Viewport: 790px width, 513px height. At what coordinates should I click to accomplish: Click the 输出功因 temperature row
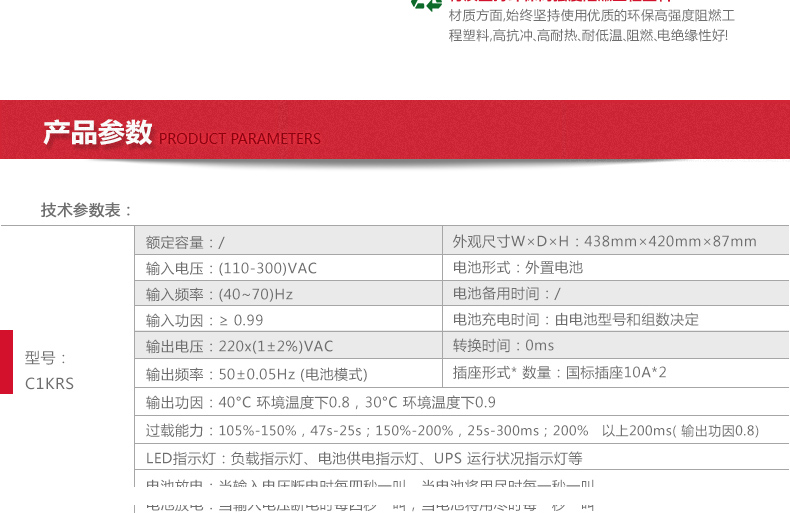[462, 402]
